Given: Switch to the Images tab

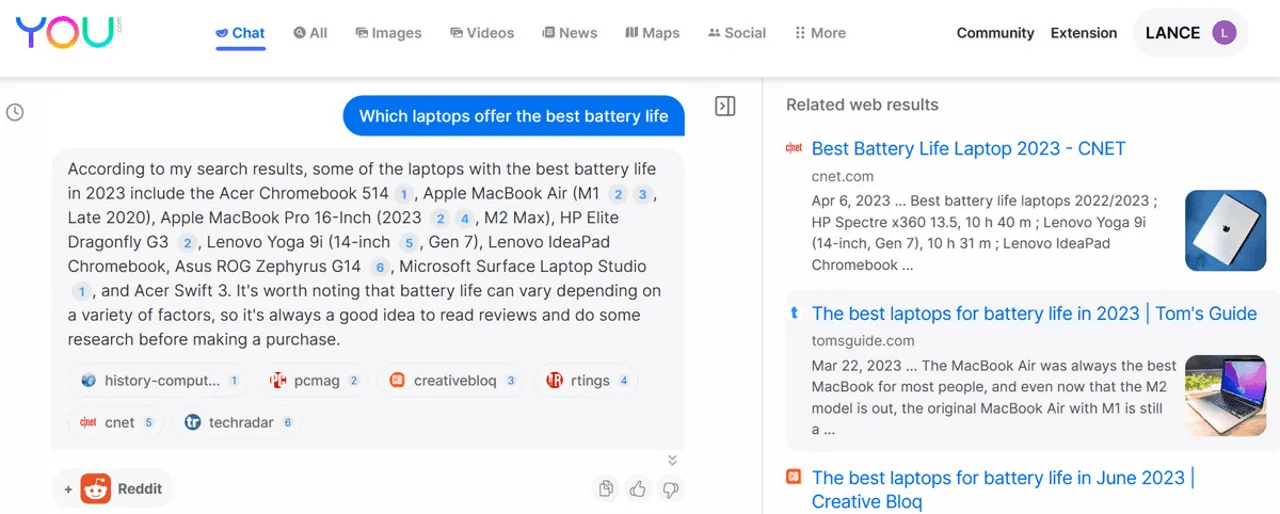Looking at the screenshot, I should point(388,33).
